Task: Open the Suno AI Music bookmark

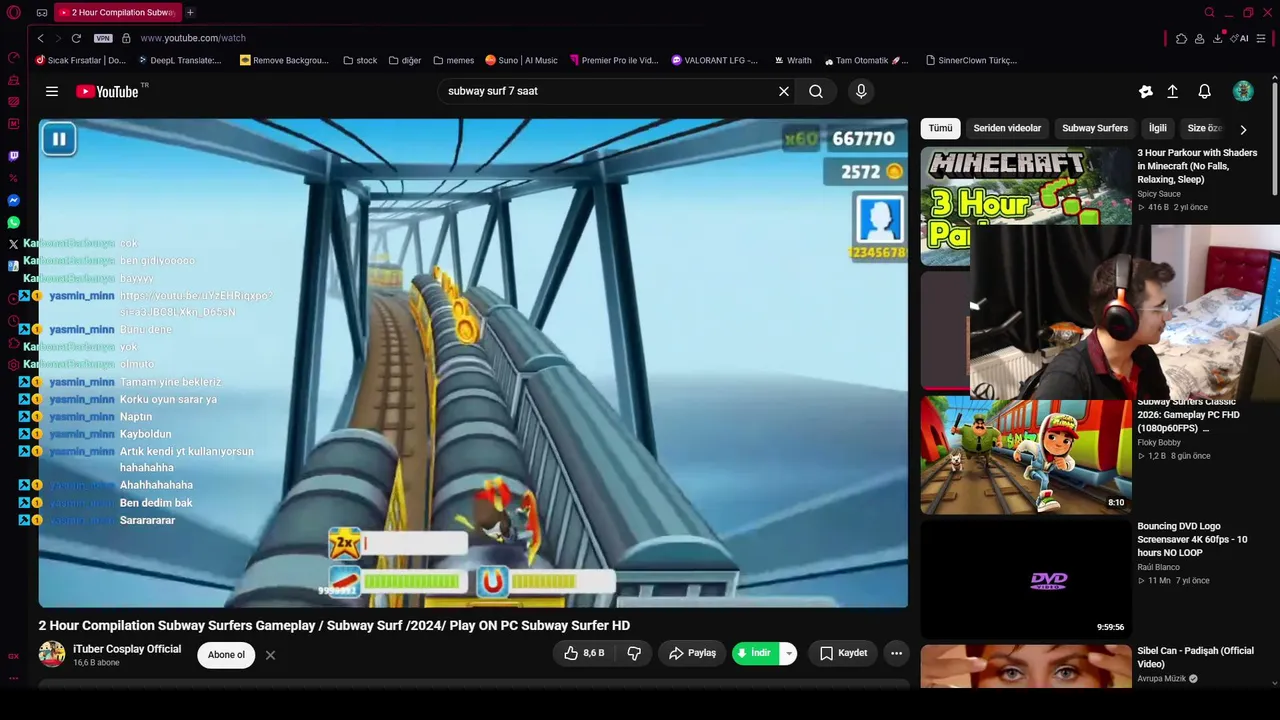Action: coord(521,60)
